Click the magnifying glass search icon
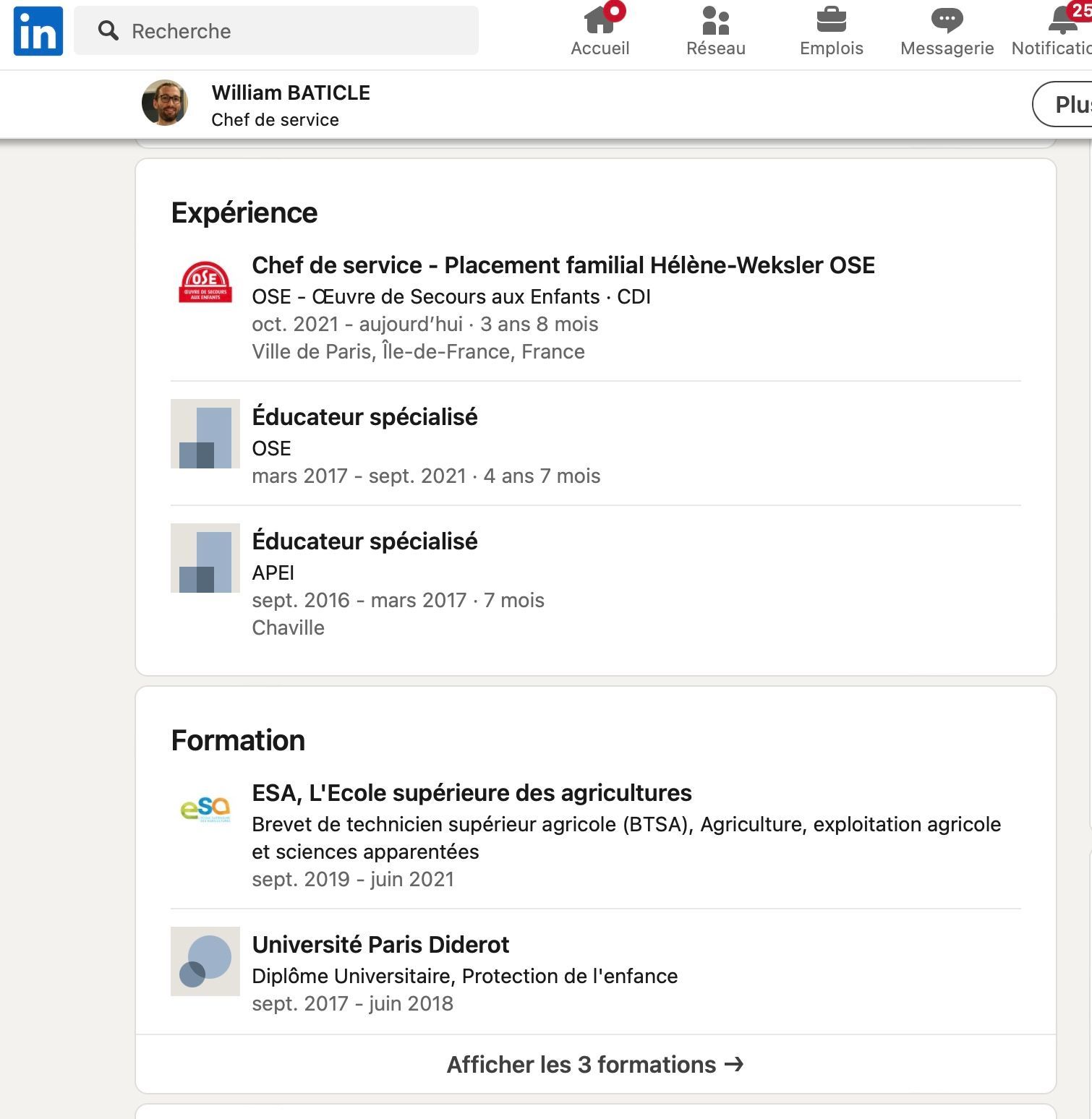This screenshot has height=1119, width=1092. (108, 31)
